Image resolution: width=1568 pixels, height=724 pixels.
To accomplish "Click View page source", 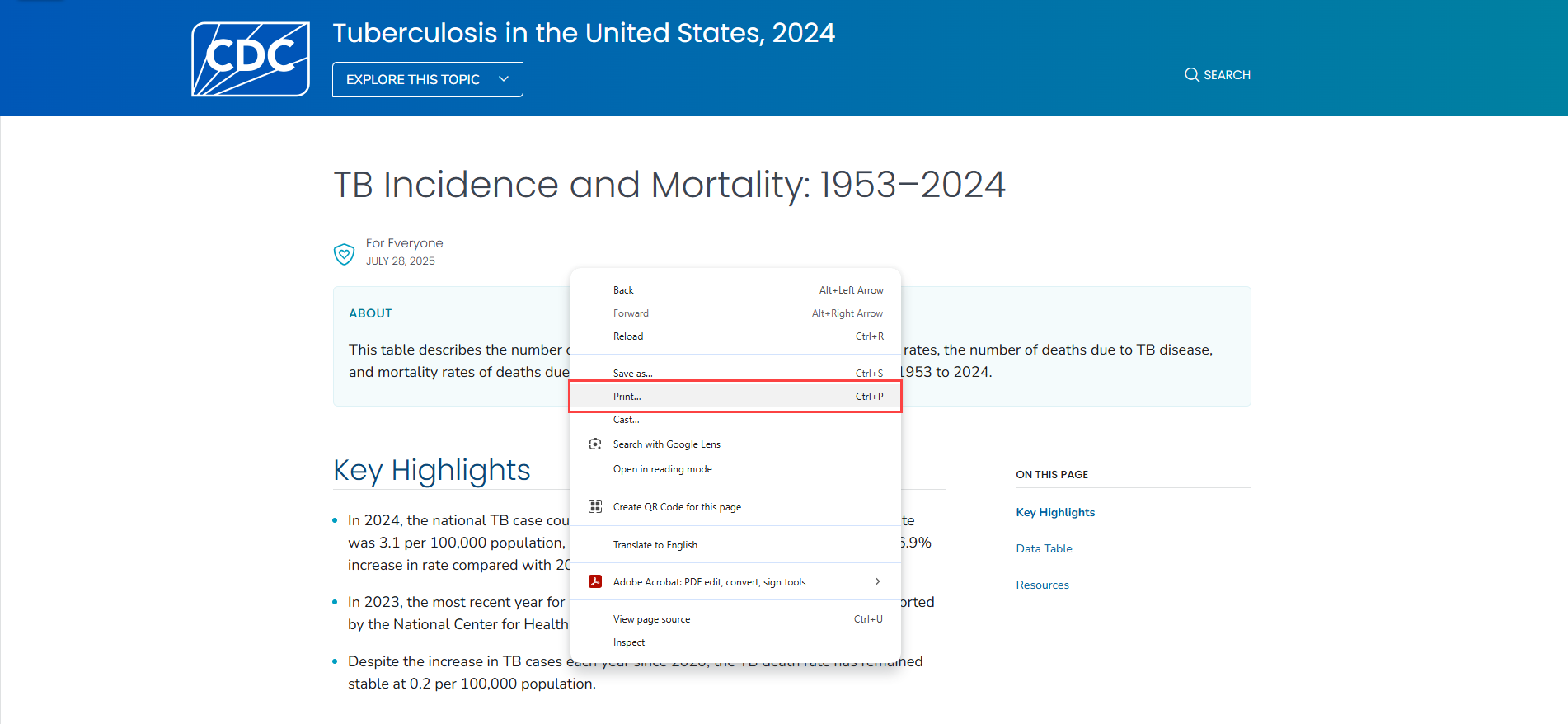I will (651, 619).
